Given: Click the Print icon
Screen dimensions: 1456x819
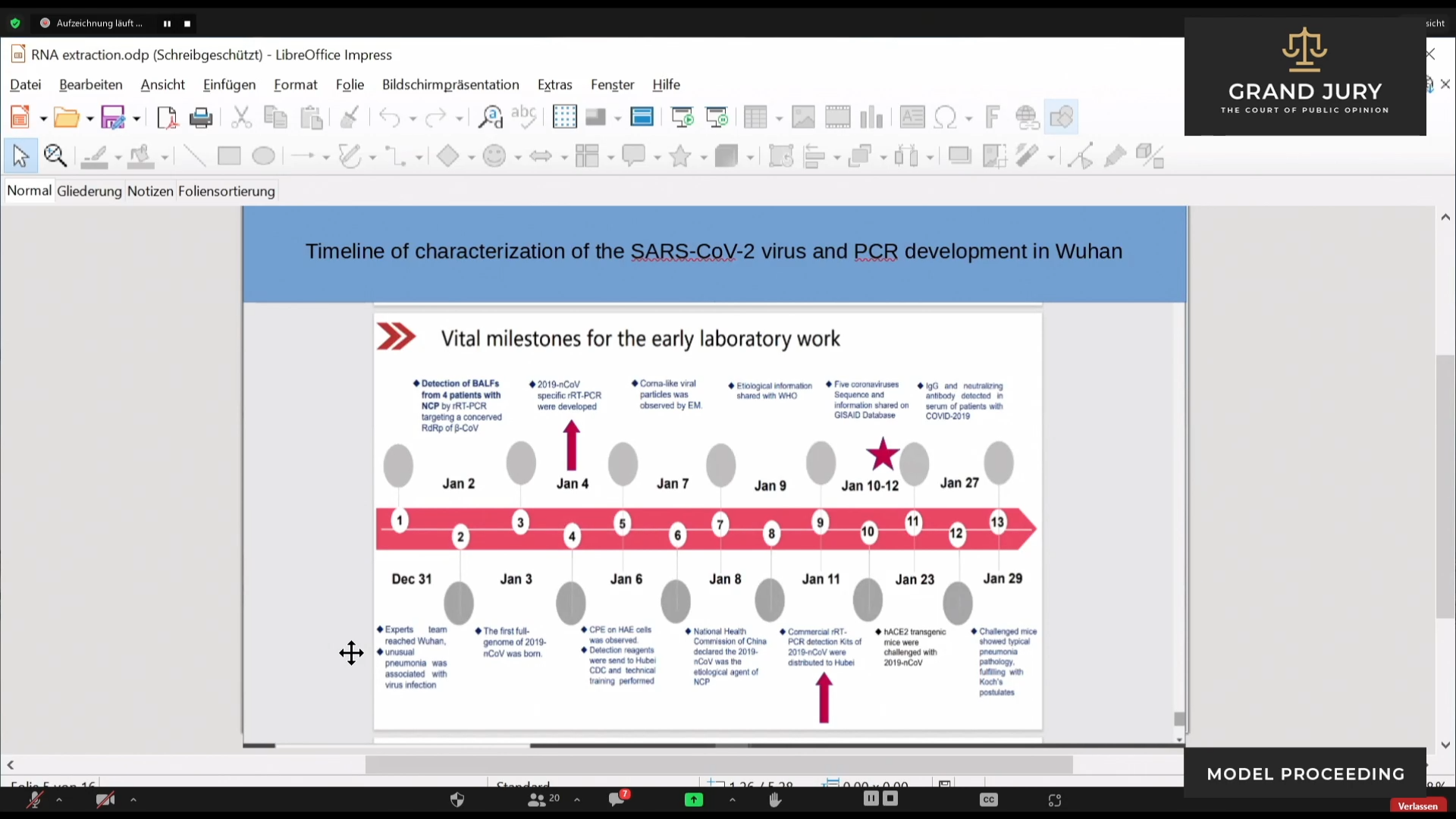Looking at the screenshot, I should [201, 118].
